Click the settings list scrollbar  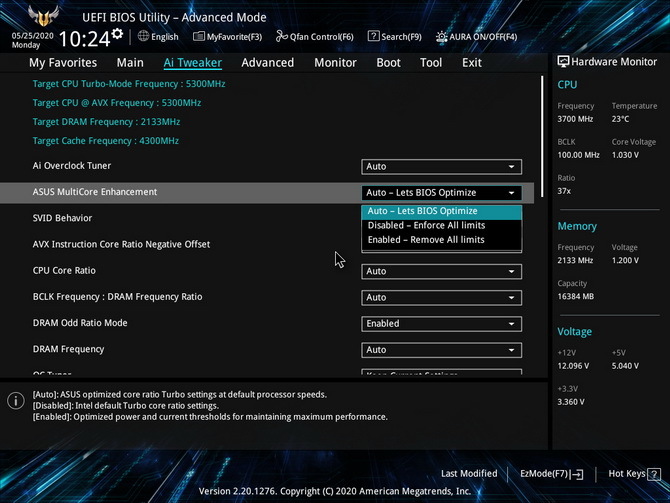[x=542, y=137]
